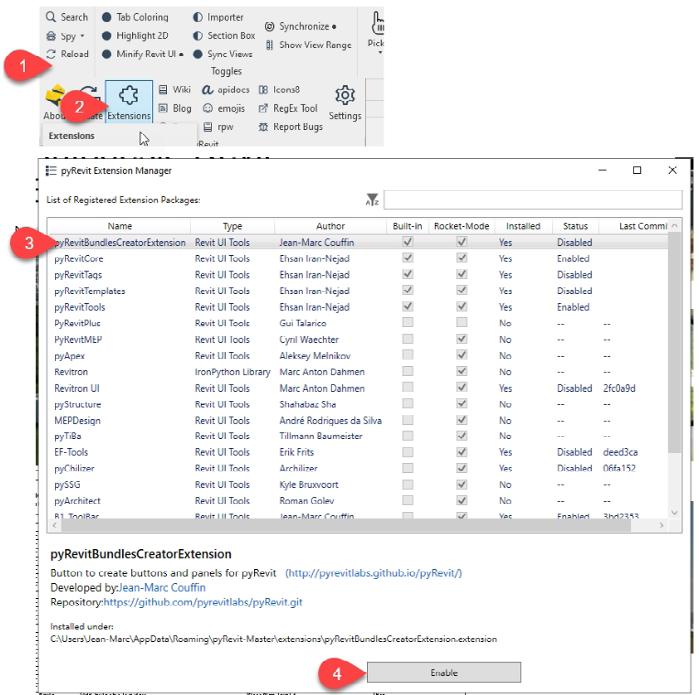Toggle Minify Revit UI
This screenshot has width=699, height=695.
[143, 54]
